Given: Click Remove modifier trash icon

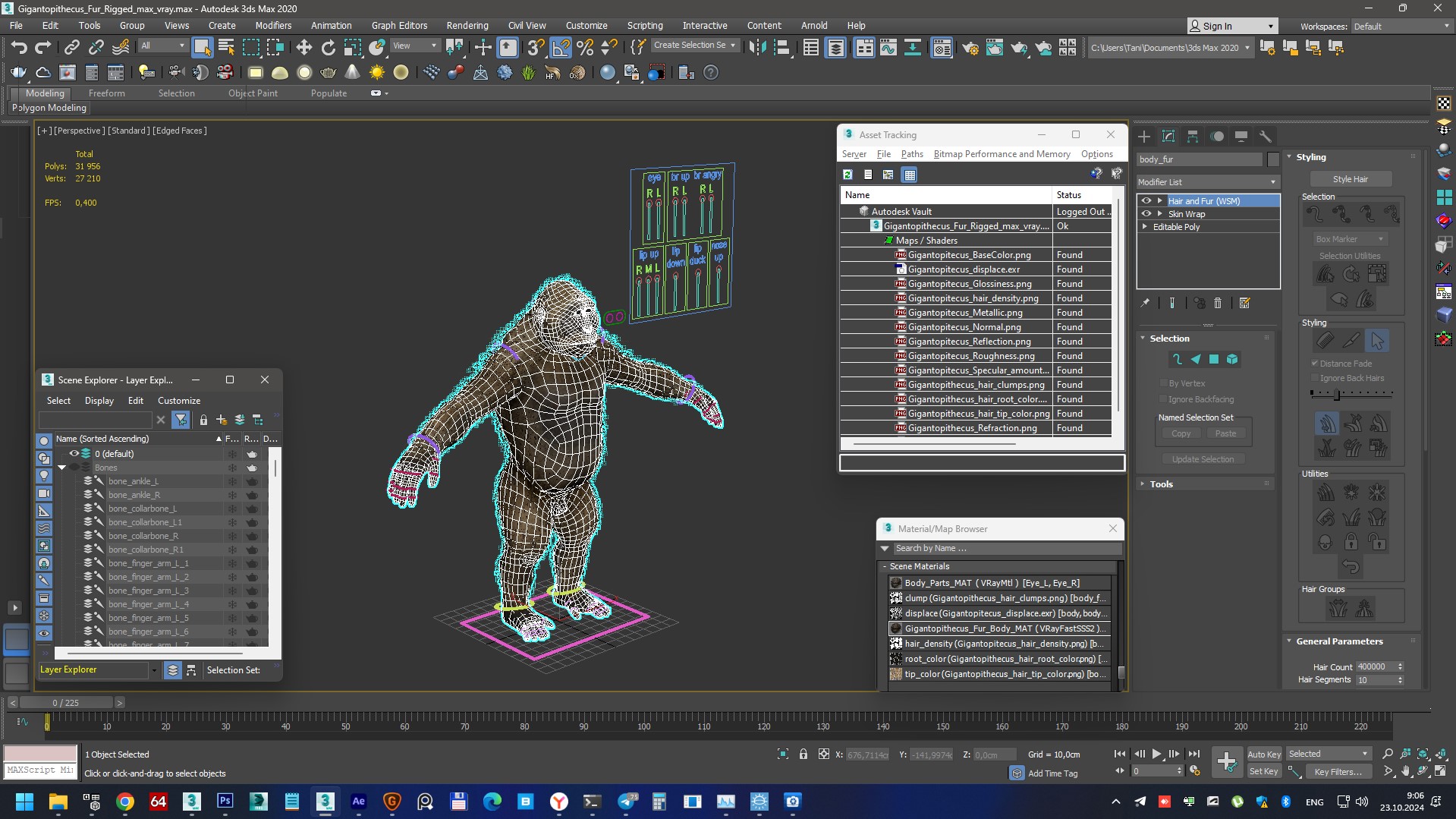Looking at the screenshot, I should [1218, 303].
